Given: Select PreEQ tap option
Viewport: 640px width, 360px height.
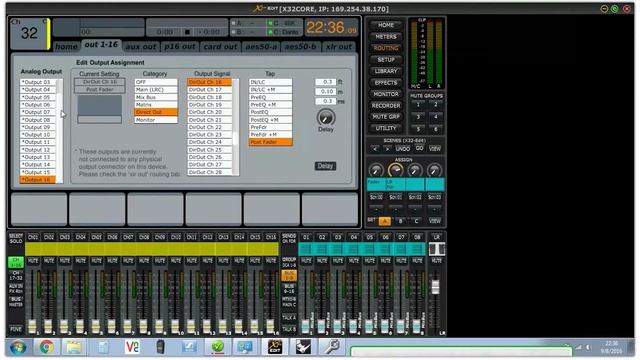Looking at the screenshot, I should (x=270, y=97).
